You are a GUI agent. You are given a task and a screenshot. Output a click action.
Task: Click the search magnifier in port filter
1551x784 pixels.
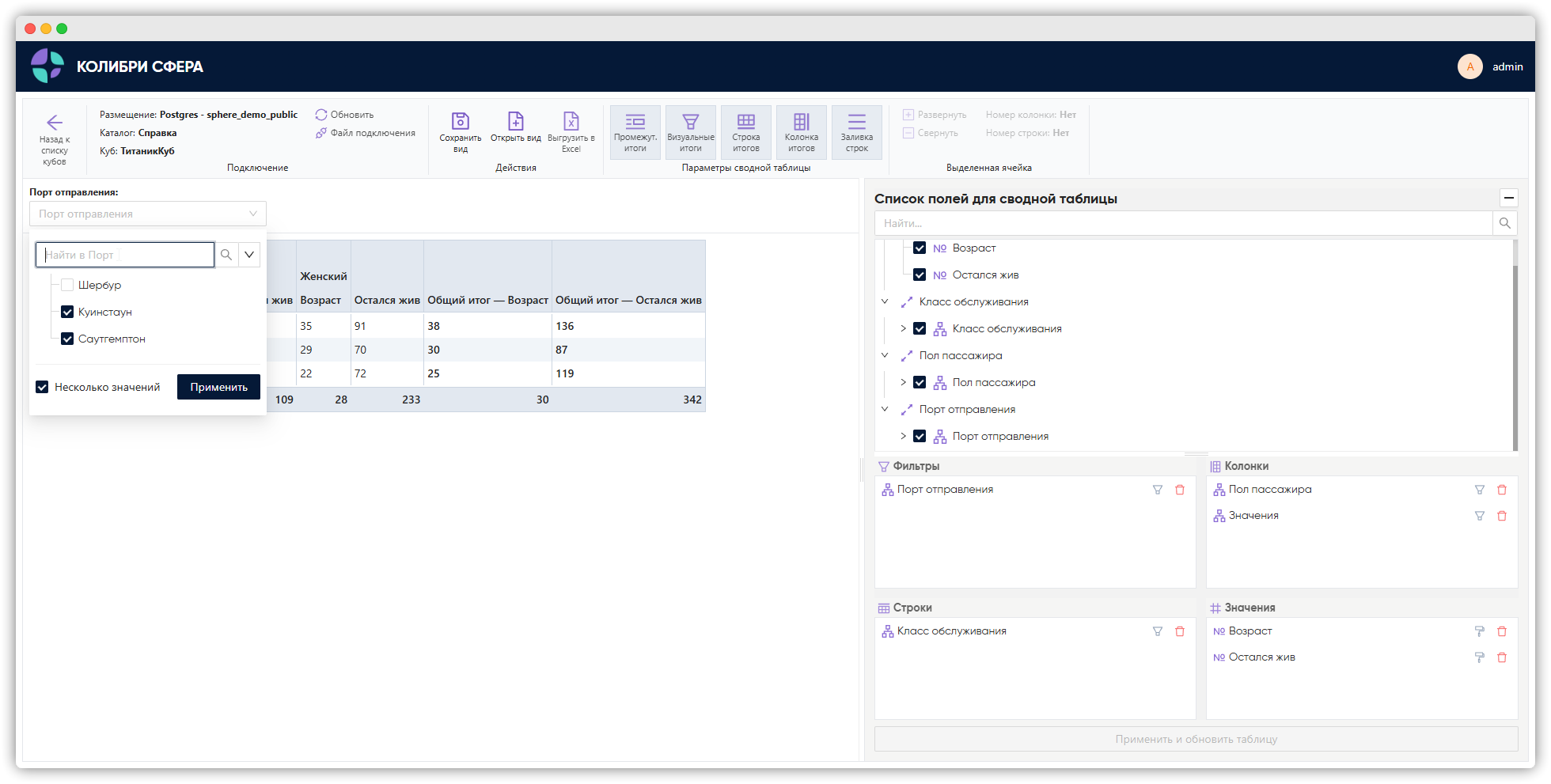point(226,255)
